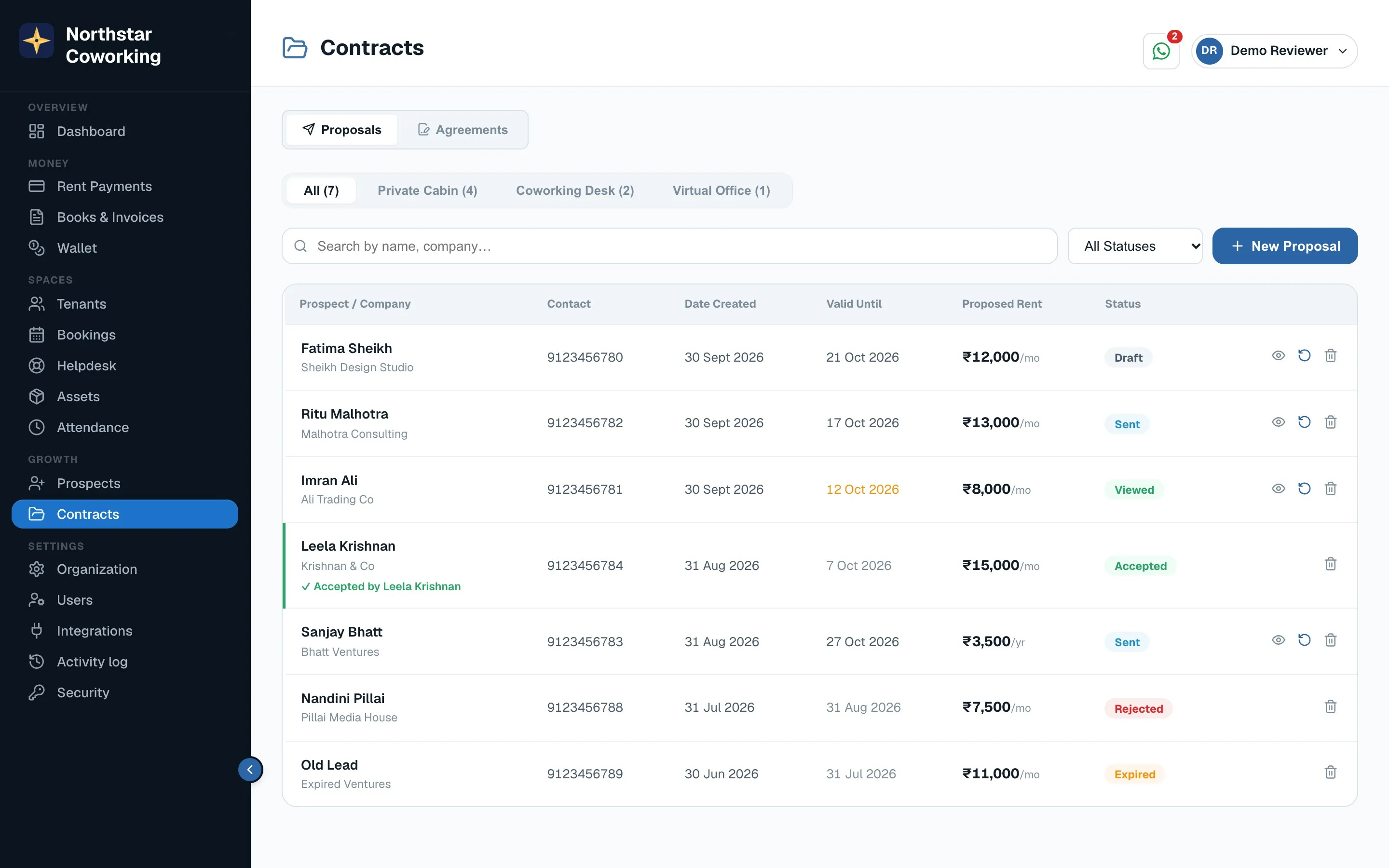View Fatima Sheikh proposal with eye icon
1389x868 pixels.
[1278, 356]
